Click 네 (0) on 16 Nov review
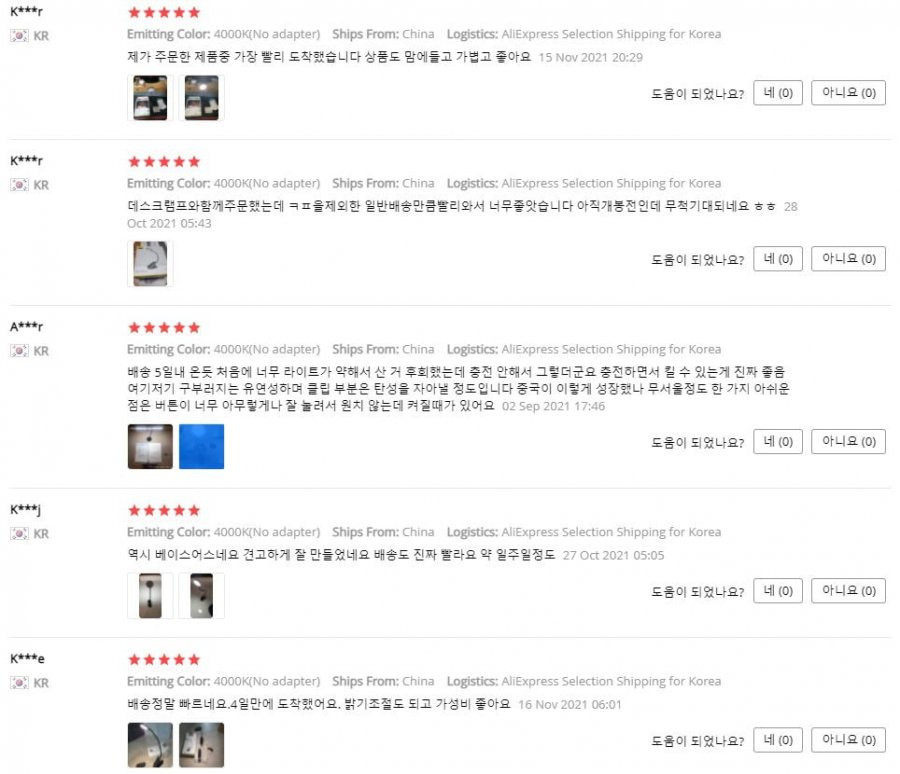This screenshot has height=774, width=900. tap(778, 740)
